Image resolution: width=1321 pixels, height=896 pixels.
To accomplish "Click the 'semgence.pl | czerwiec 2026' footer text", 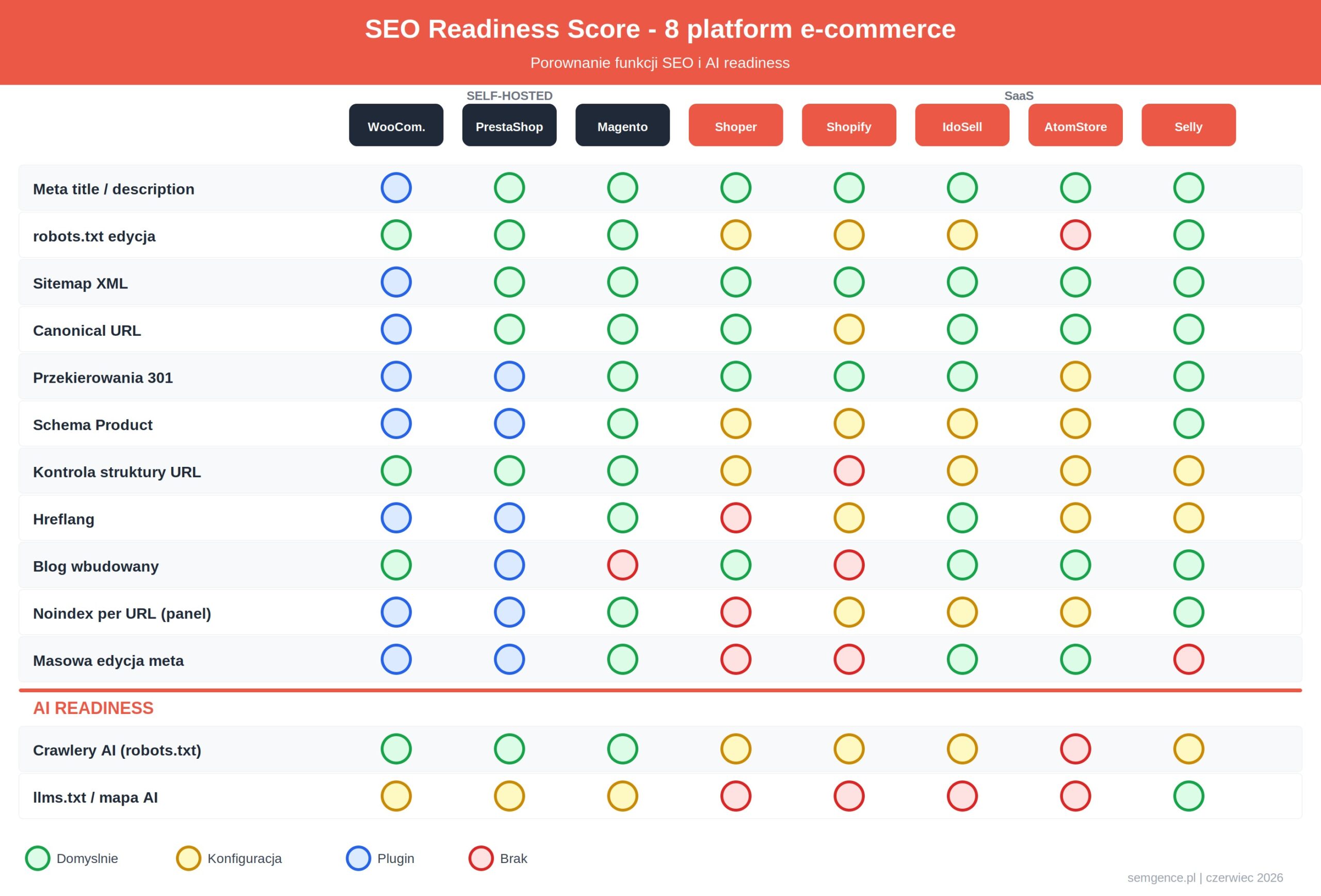I will point(1205,877).
